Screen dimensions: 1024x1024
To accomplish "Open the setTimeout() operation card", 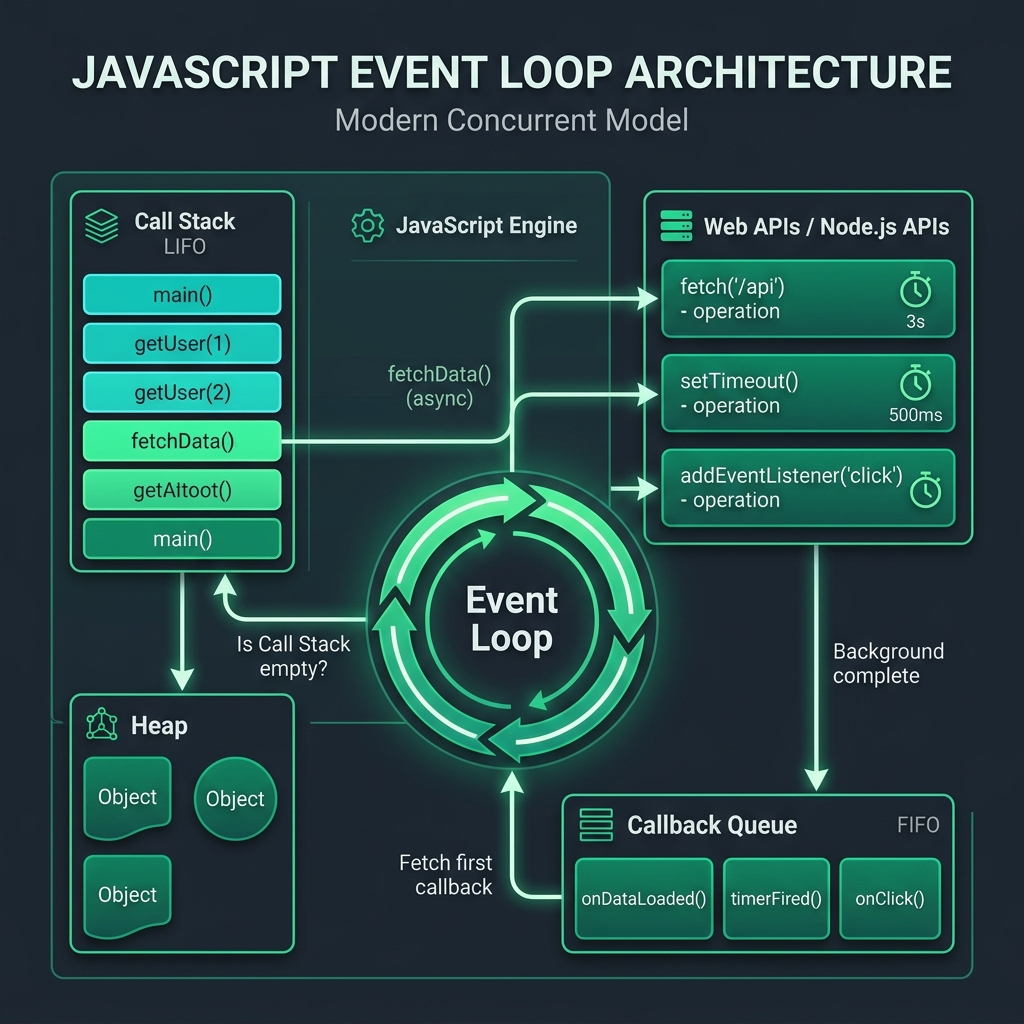I will coord(808,393).
